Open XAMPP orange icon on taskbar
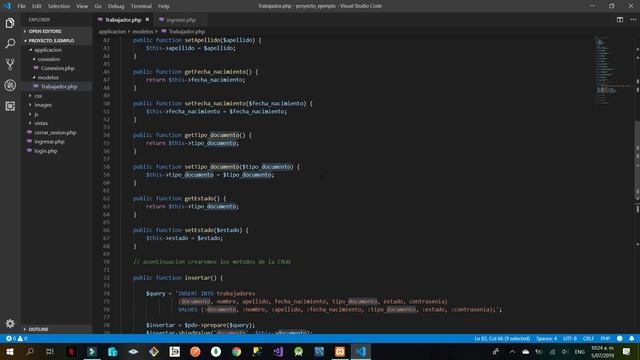The height and width of the screenshot is (360, 640). [340, 351]
